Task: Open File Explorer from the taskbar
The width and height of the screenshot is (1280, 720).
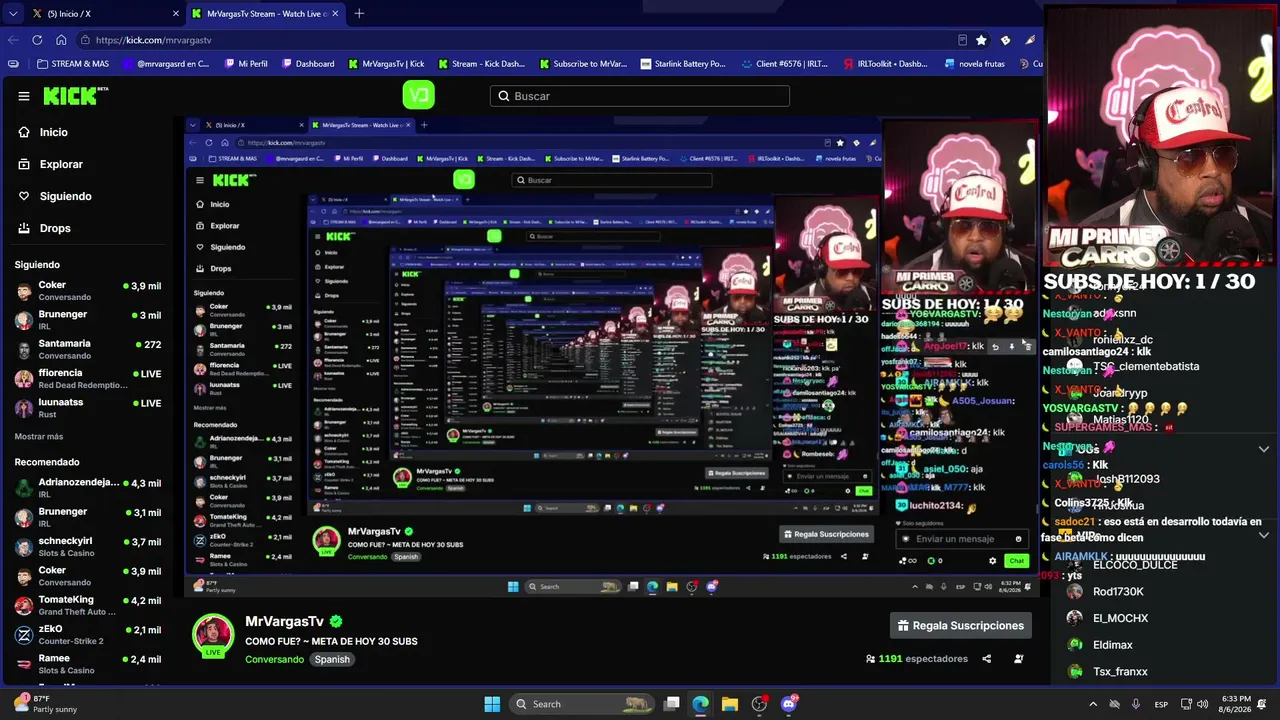Action: click(x=730, y=704)
